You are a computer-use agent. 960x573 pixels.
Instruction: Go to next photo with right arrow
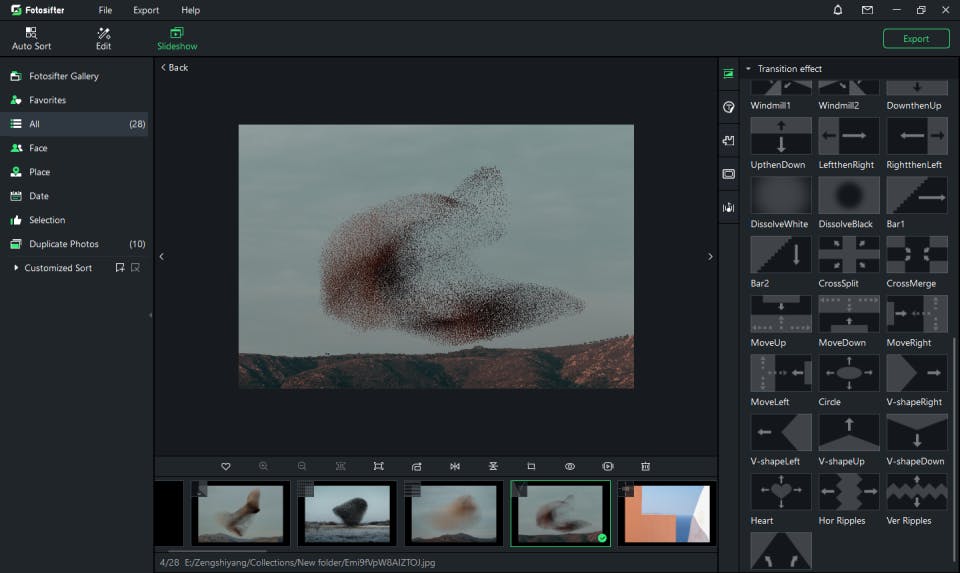[x=710, y=257]
